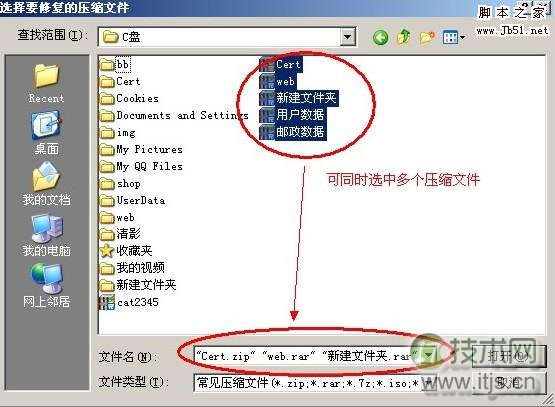Open Recent in the places sidebar

46,84
